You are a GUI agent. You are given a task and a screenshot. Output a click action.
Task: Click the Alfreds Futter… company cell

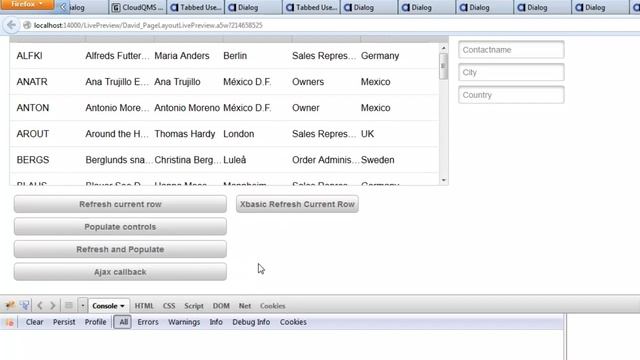tap(118, 56)
